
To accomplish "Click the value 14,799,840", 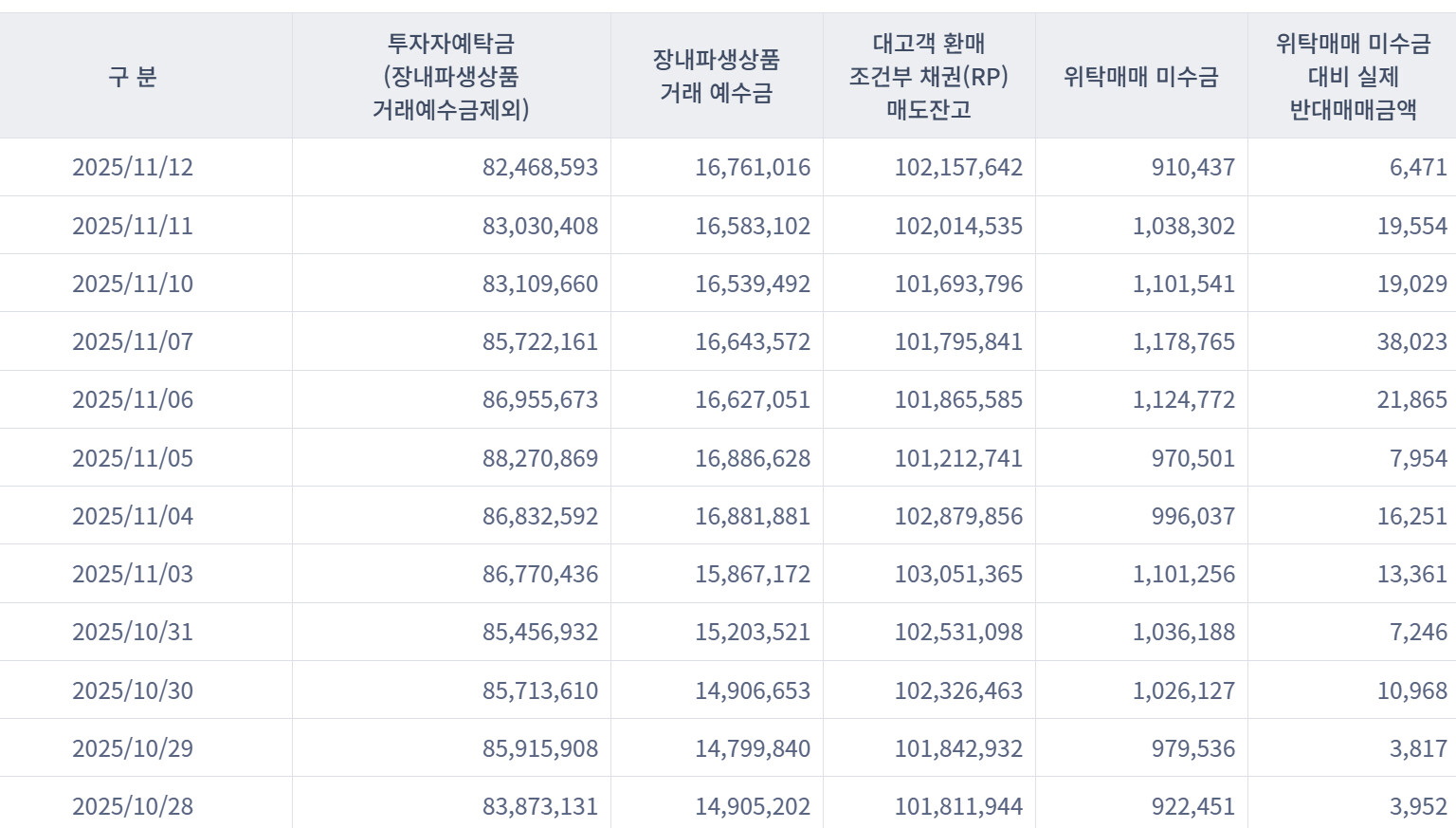I will 753,748.
